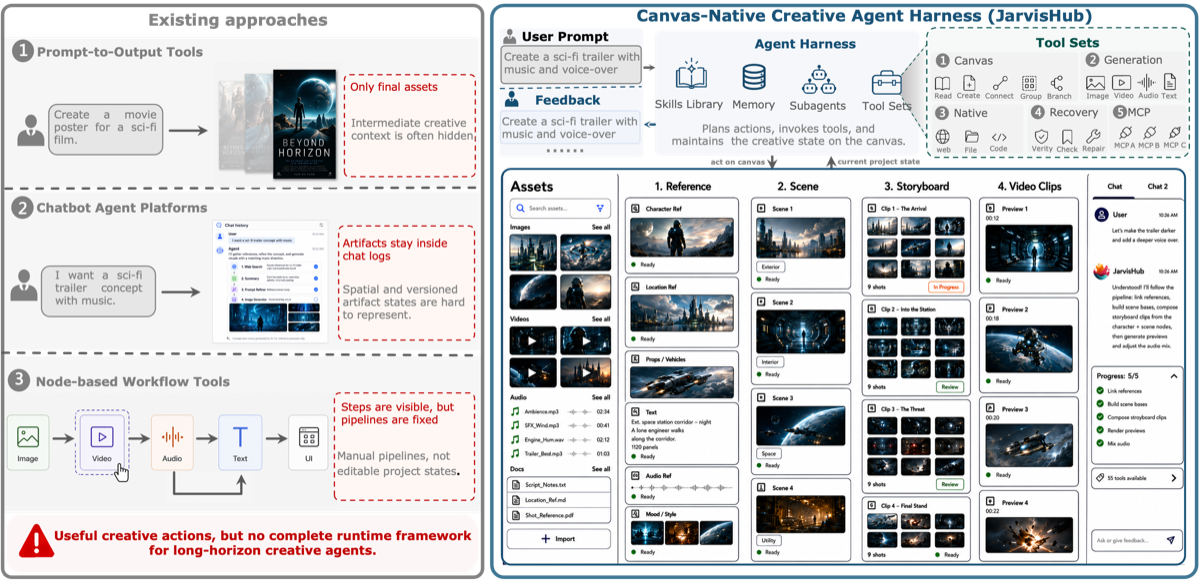The height and width of the screenshot is (580, 1200).
Task: Click the In Progress badge on Clip 1
Action: [945, 287]
